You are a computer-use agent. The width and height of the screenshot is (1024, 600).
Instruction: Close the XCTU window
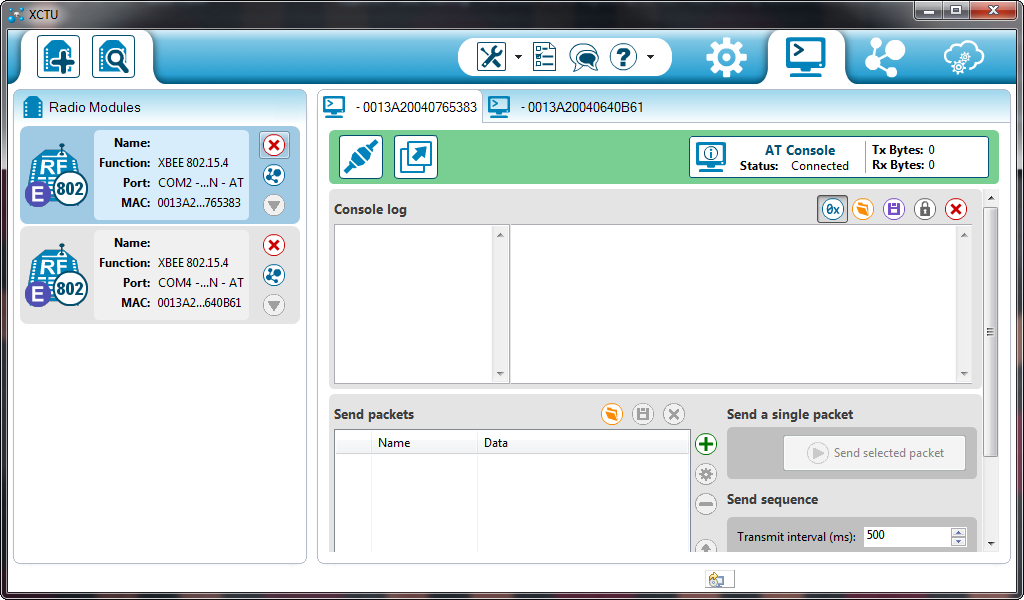point(993,10)
